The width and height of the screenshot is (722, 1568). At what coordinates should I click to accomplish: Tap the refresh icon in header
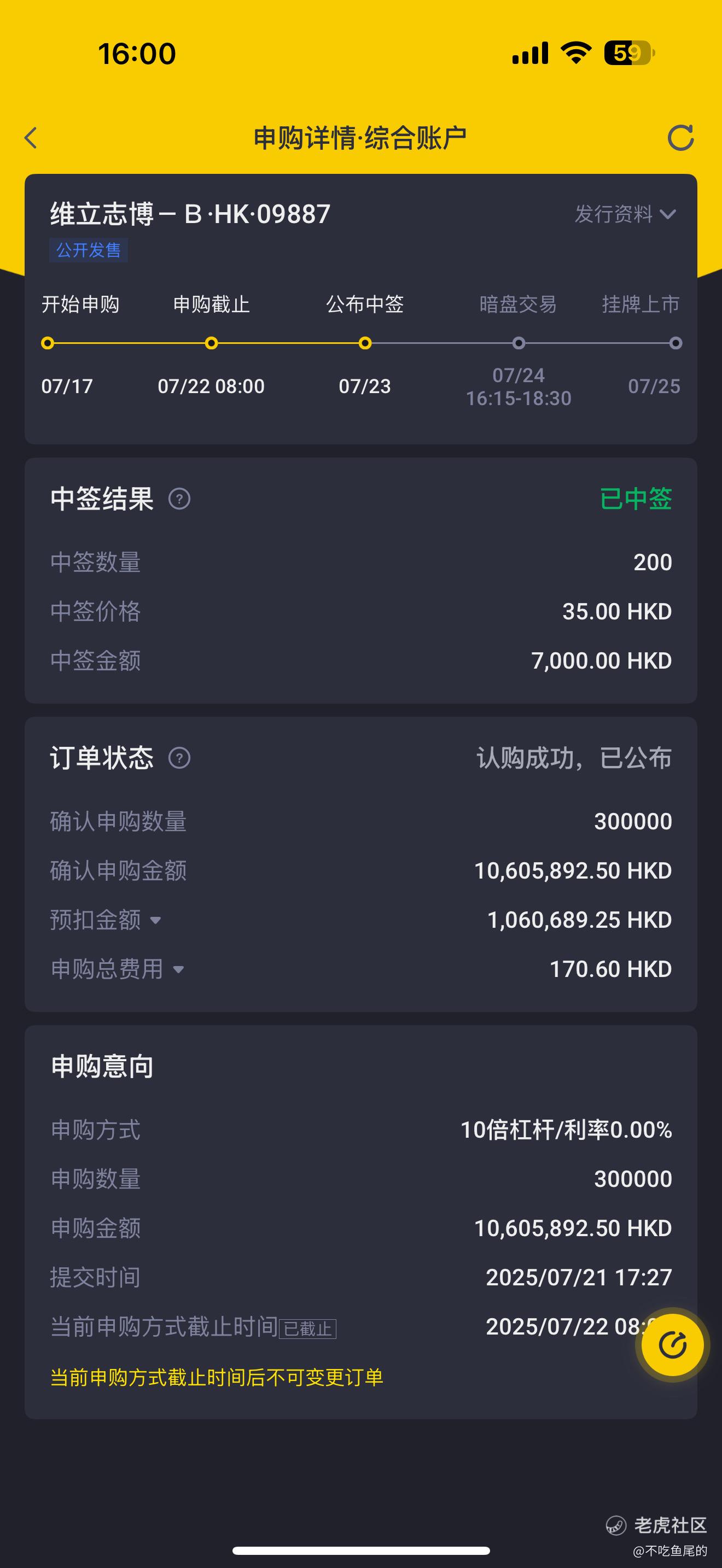(x=680, y=138)
